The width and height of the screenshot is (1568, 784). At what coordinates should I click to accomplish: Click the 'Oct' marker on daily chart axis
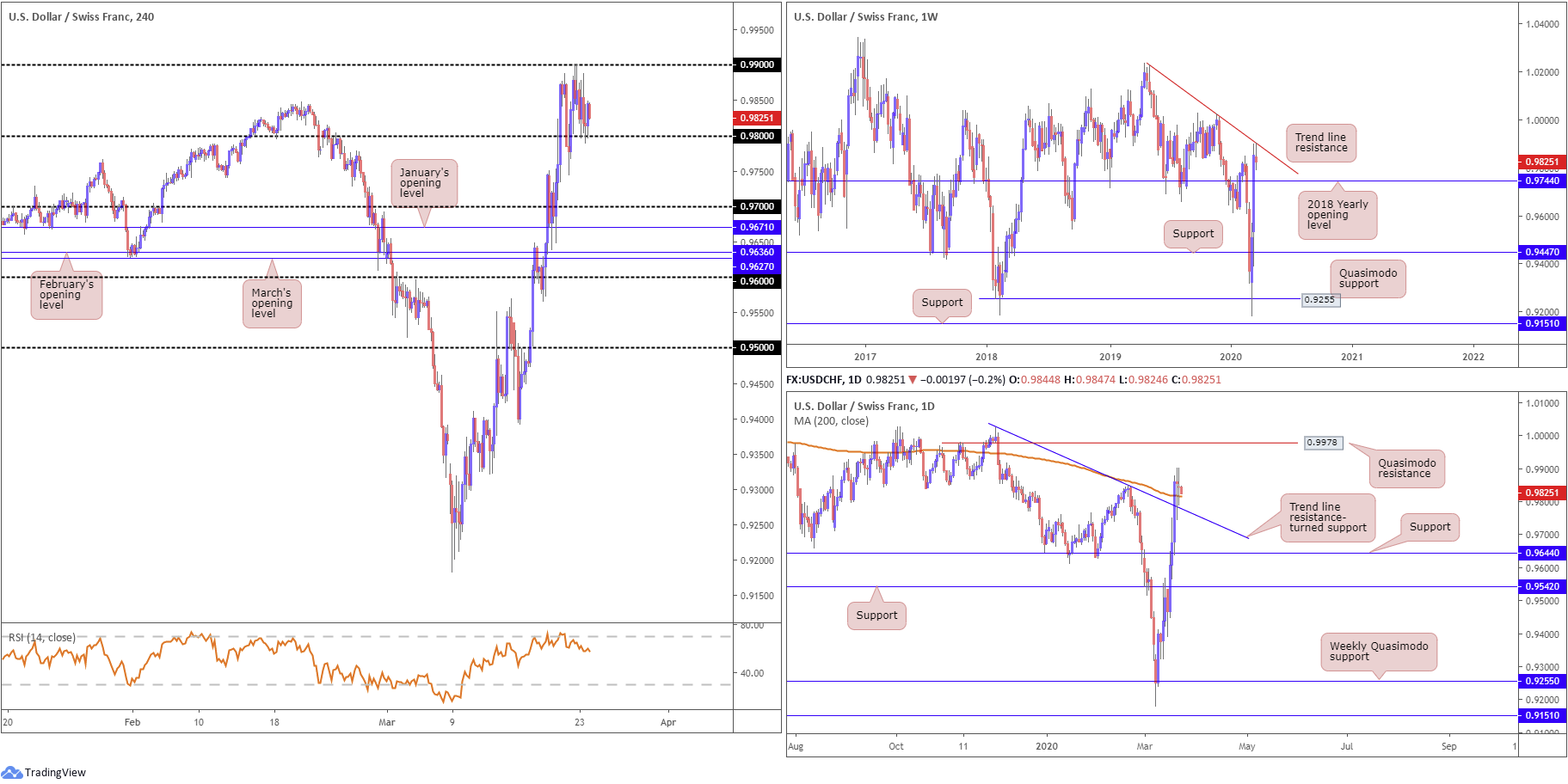tap(896, 746)
